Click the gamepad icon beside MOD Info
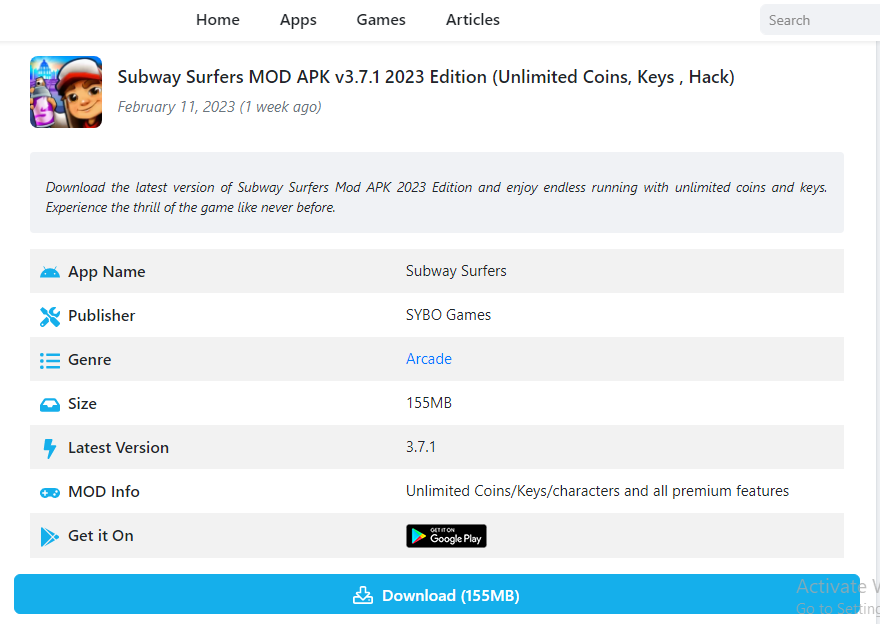The image size is (880, 624). (50, 493)
